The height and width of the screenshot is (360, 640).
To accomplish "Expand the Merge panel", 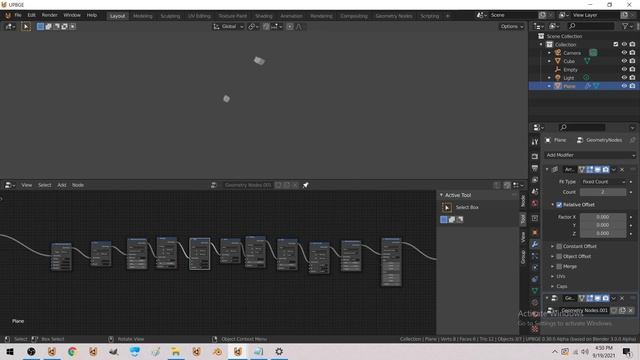I will point(553,267).
